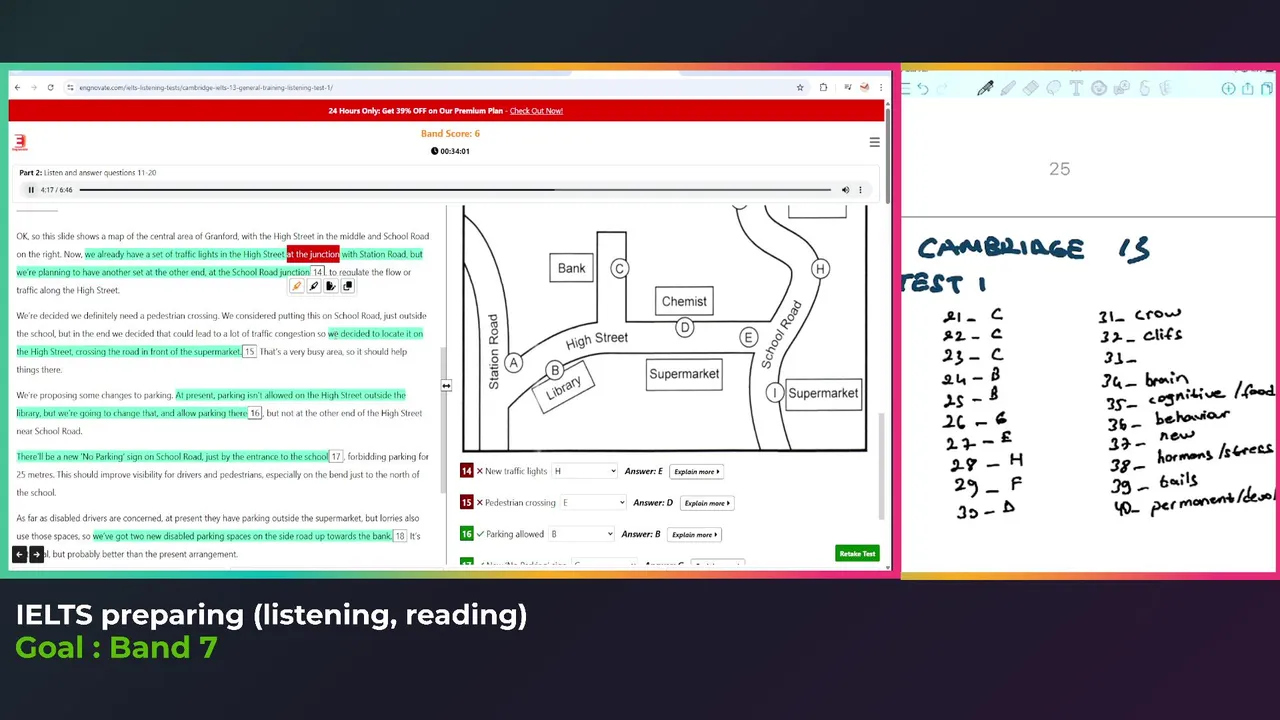Follow the Check Out Now link
The image size is (1280, 720).
tap(536, 111)
